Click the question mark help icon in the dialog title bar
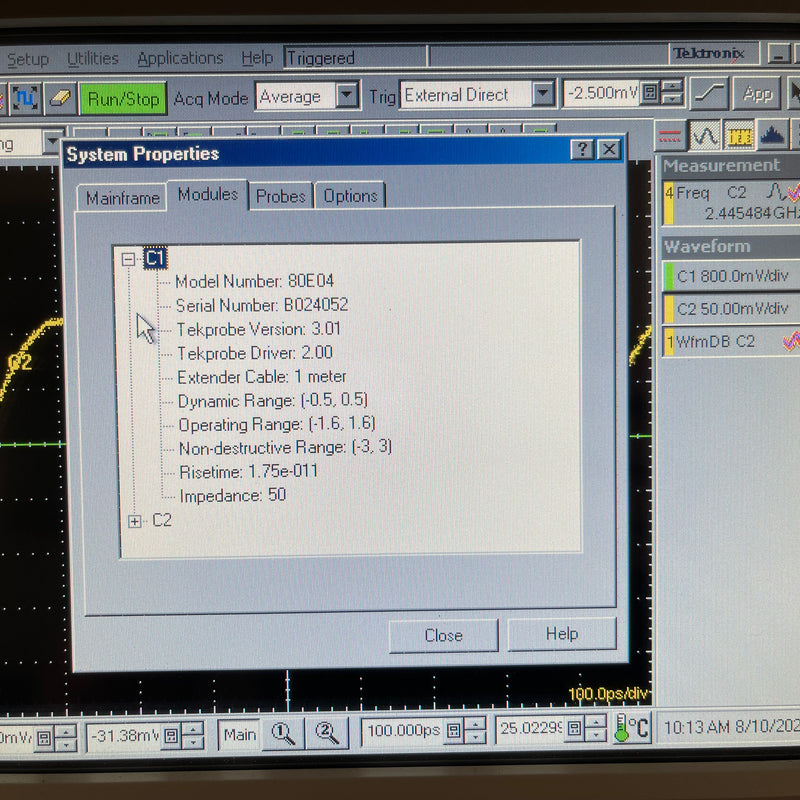The width and height of the screenshot is (800, 800). pos(583,149)
